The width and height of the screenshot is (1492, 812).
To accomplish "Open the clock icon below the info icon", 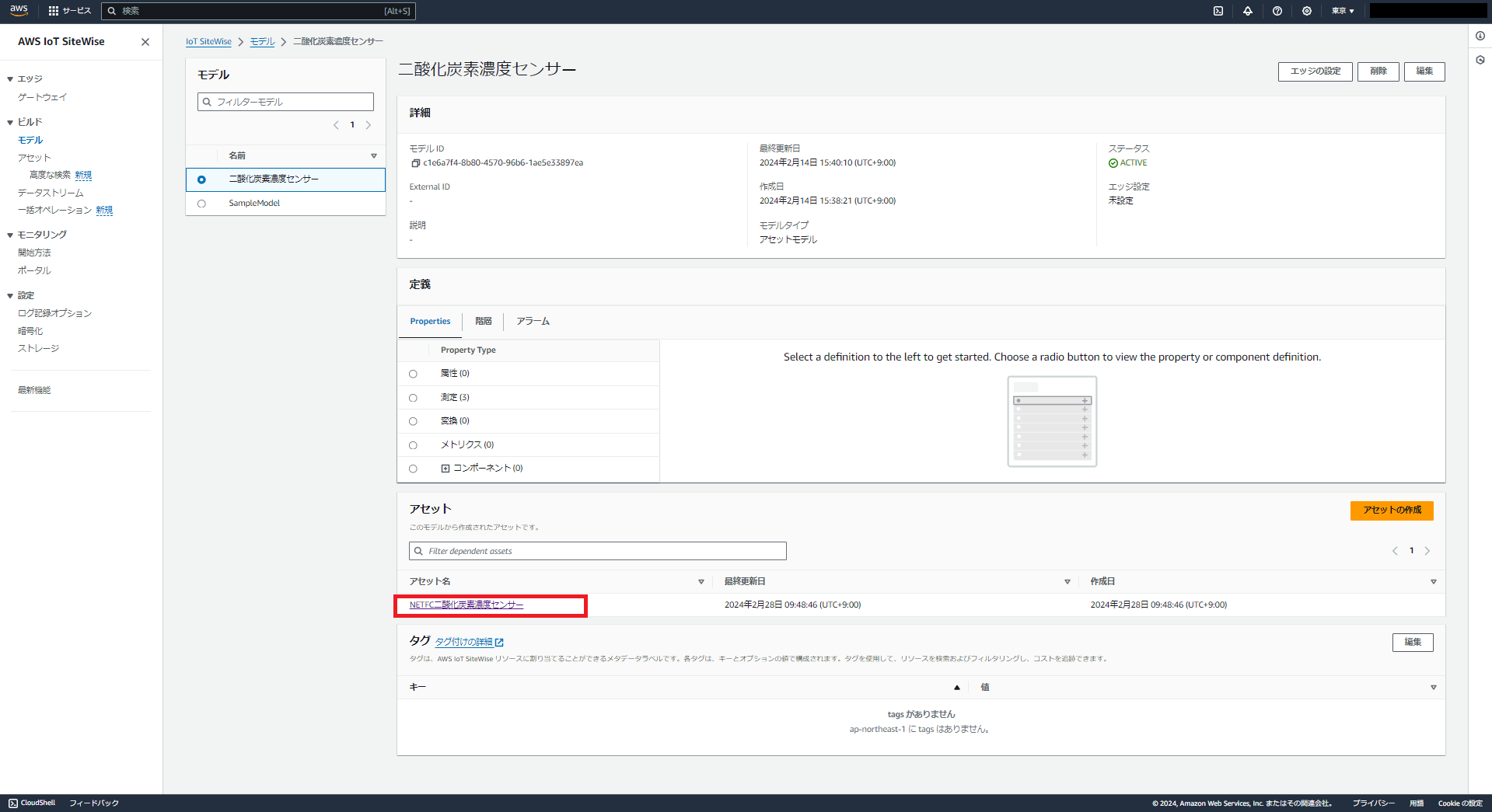I will point(1480,60).
